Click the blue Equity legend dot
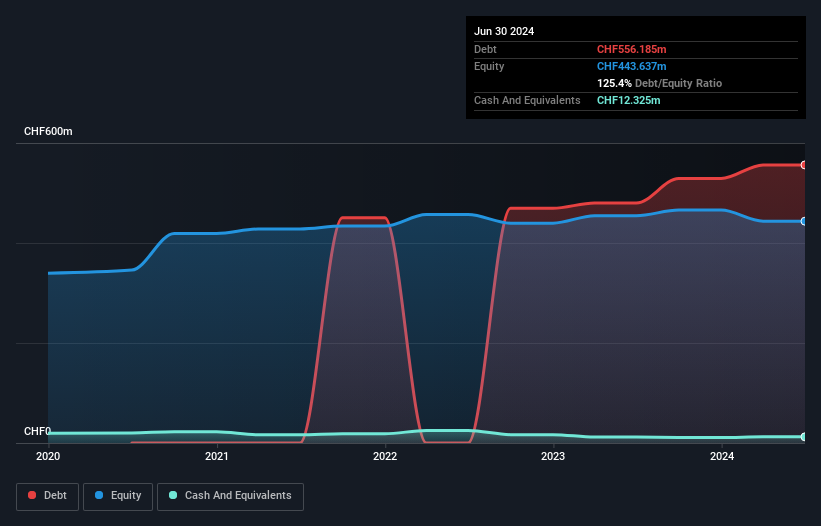The height and width of the screenshot is (526, 821). coord(99,495)
